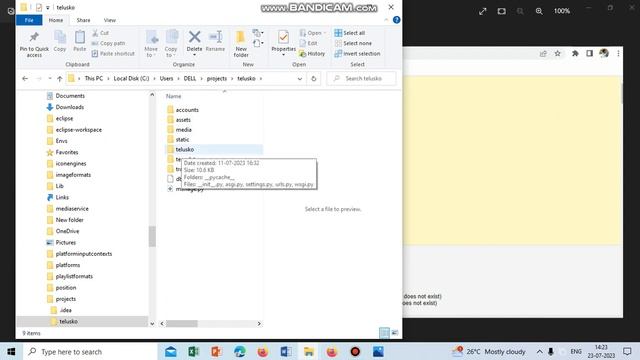The height and width of the screenshot is (360, 640).
Task: Open recent locations dropdown arrow
Action: point(50,78)
